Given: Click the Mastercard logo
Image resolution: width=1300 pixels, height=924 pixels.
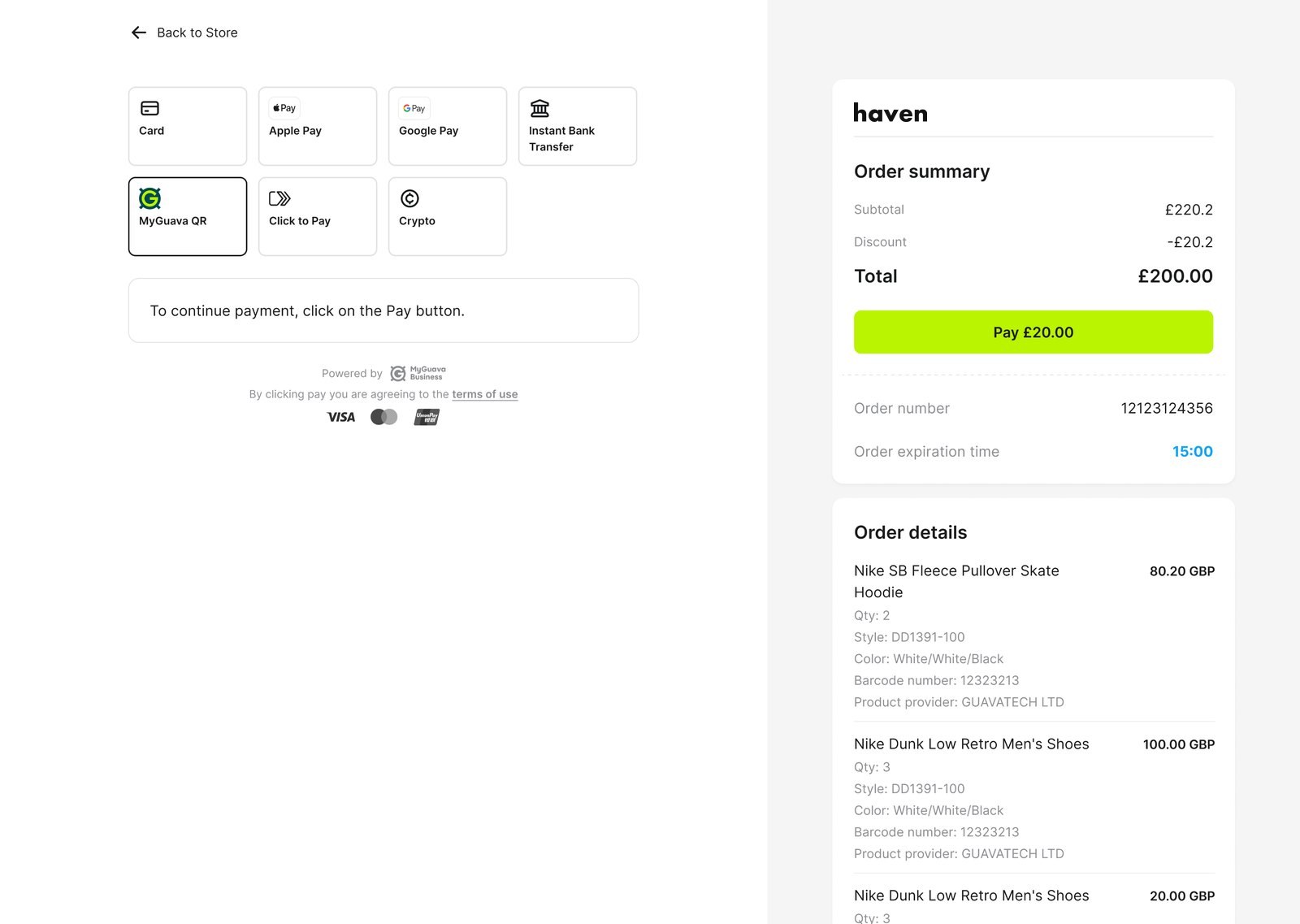Looking at the screenshot, I should click(x=383, y=417).
